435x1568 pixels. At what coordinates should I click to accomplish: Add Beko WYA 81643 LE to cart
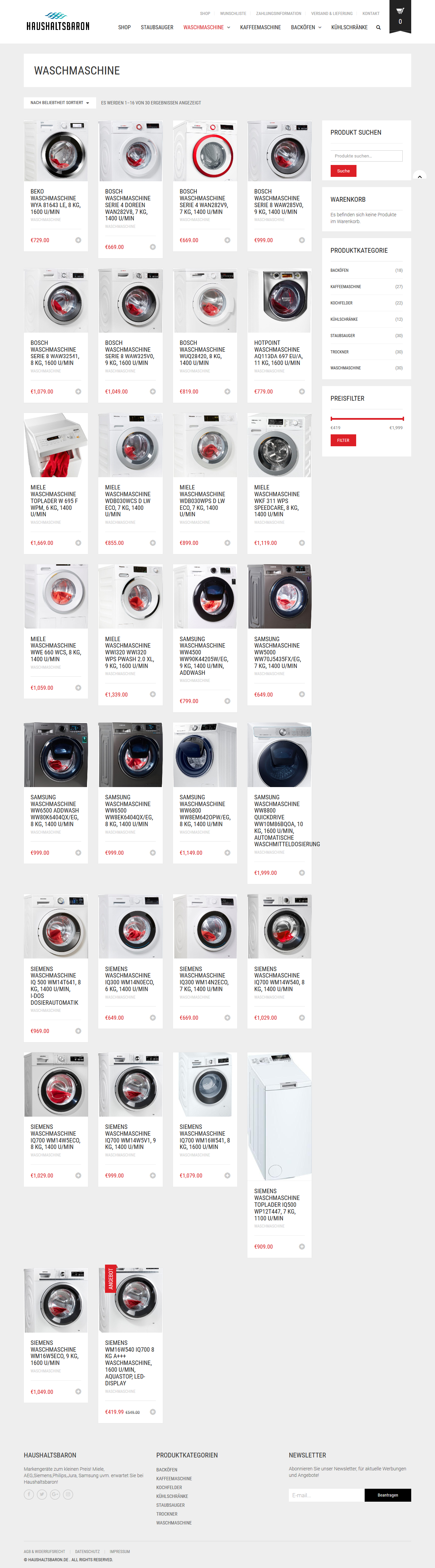[78, 240]
